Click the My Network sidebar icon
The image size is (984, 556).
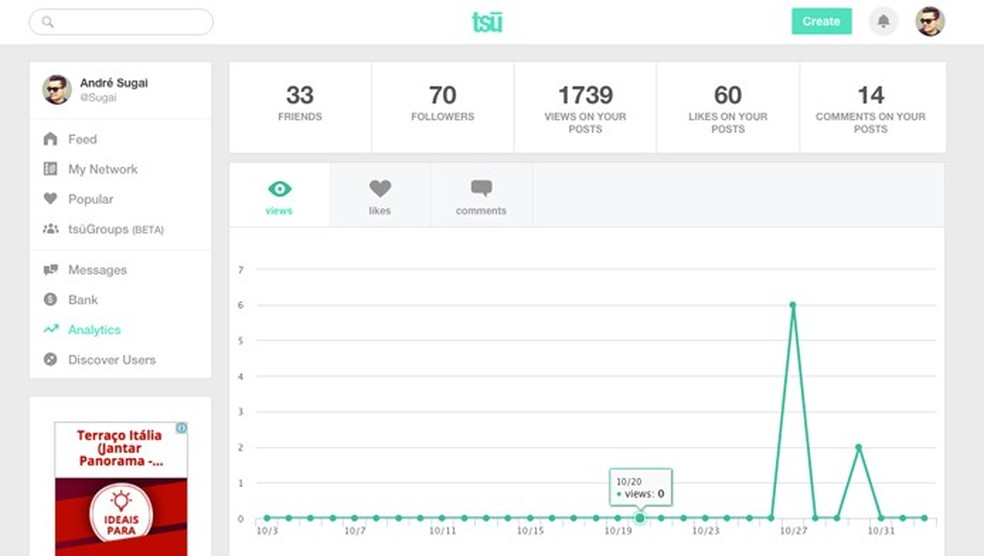[50, 169]
